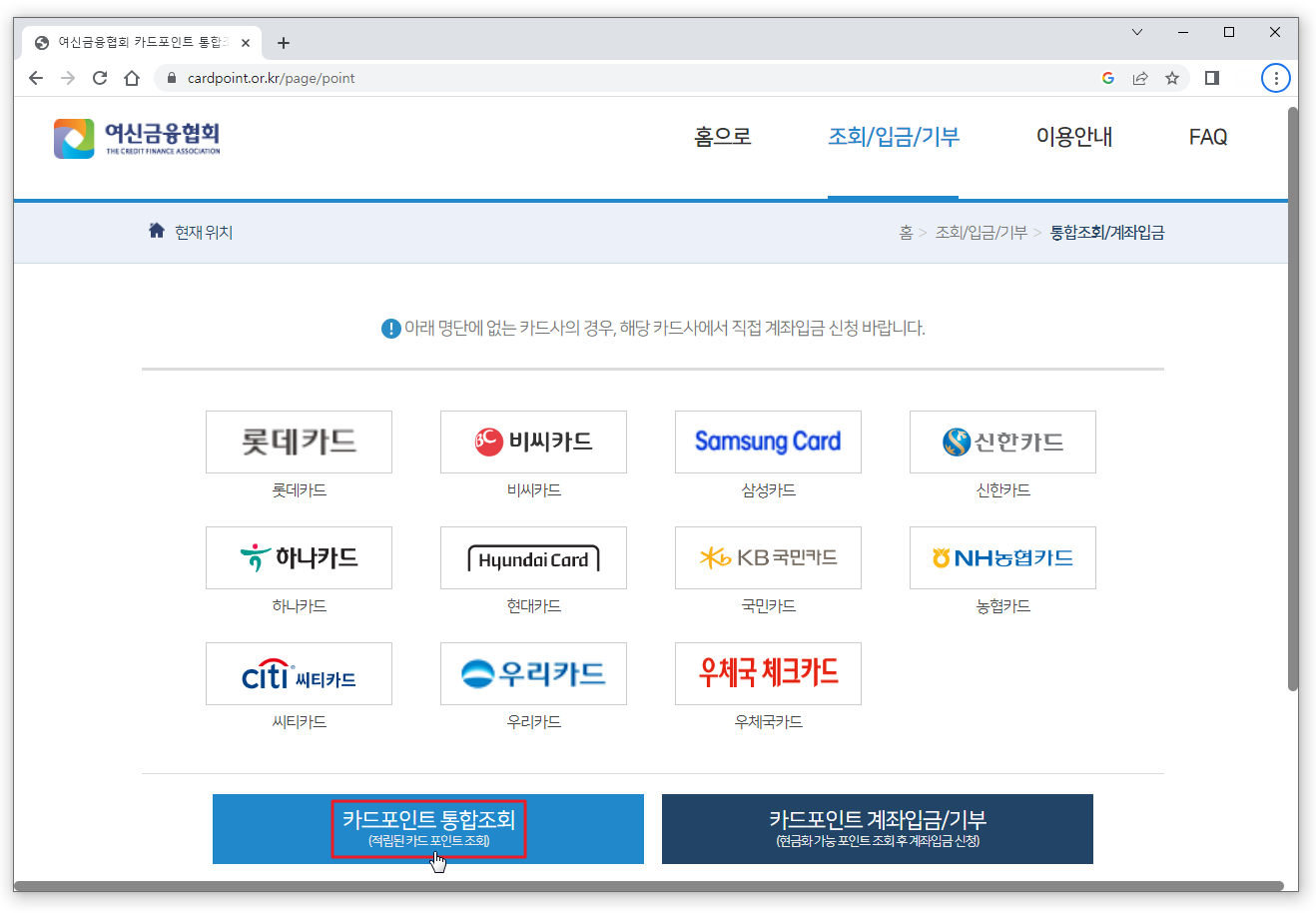This screenshot has width=1316, height=913.
Task: Reload the page with the refresh icon
Action: tap(100, 78)
